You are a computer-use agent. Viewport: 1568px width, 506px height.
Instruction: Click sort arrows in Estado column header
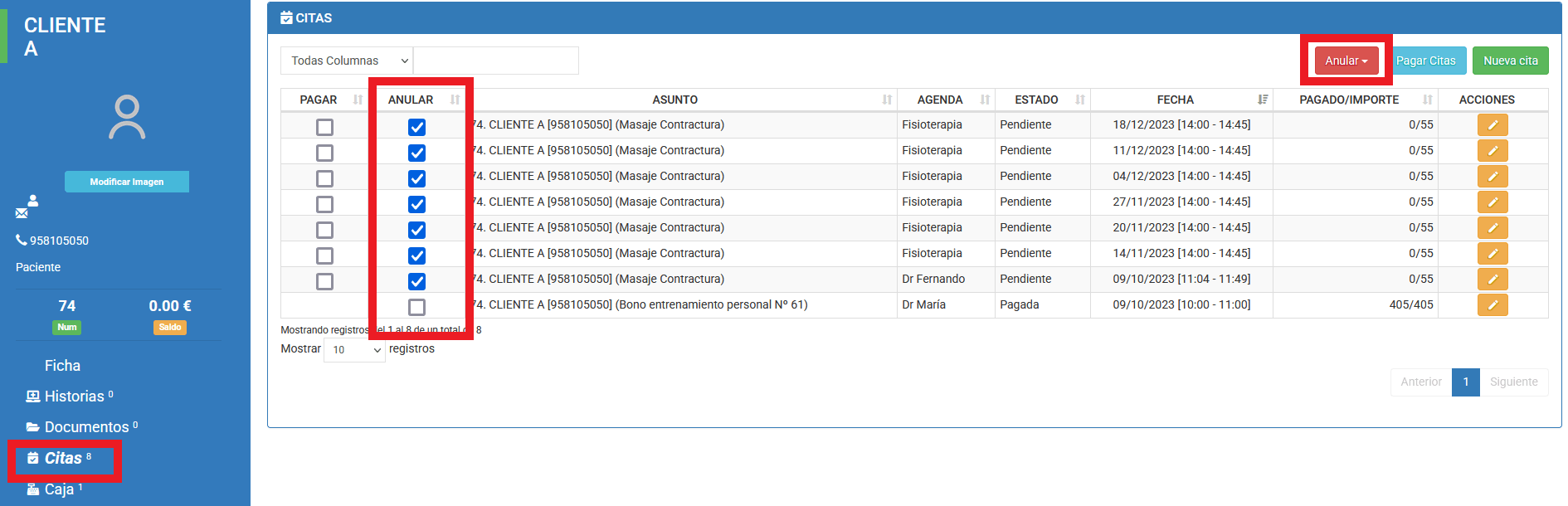point(1079,100)
